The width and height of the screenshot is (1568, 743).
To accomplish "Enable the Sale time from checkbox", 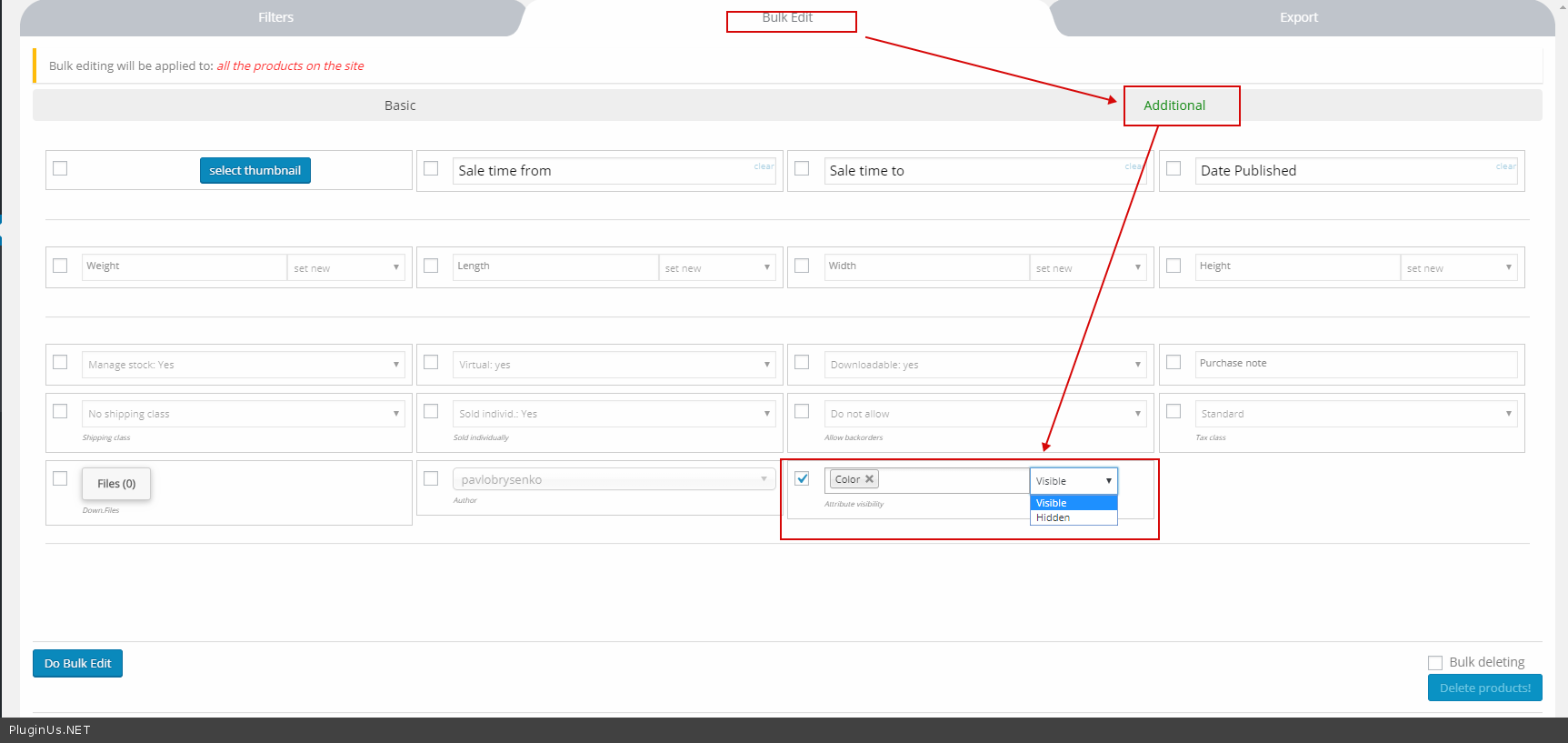I will click(431, 168).
